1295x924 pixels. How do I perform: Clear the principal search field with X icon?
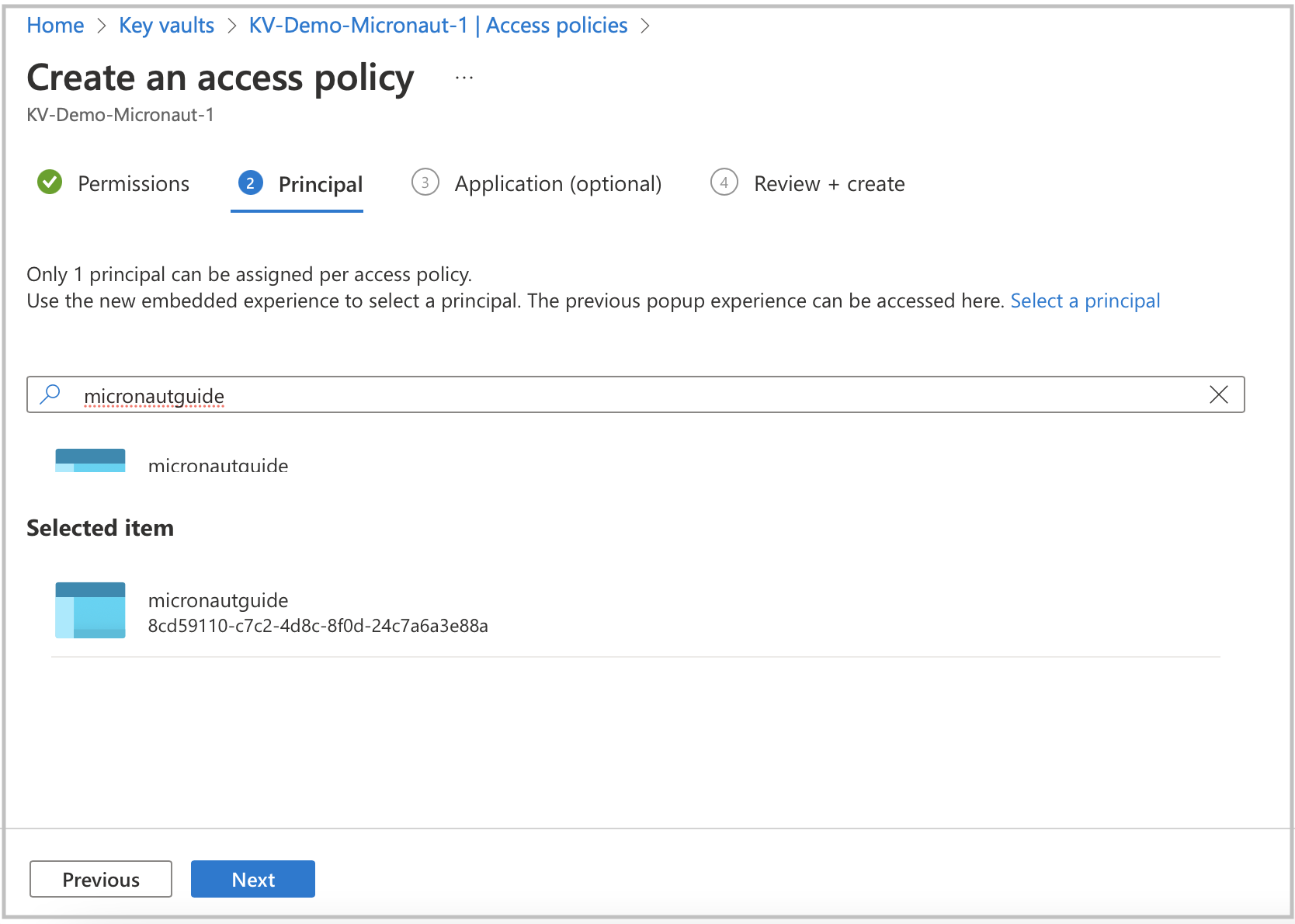1218,394
